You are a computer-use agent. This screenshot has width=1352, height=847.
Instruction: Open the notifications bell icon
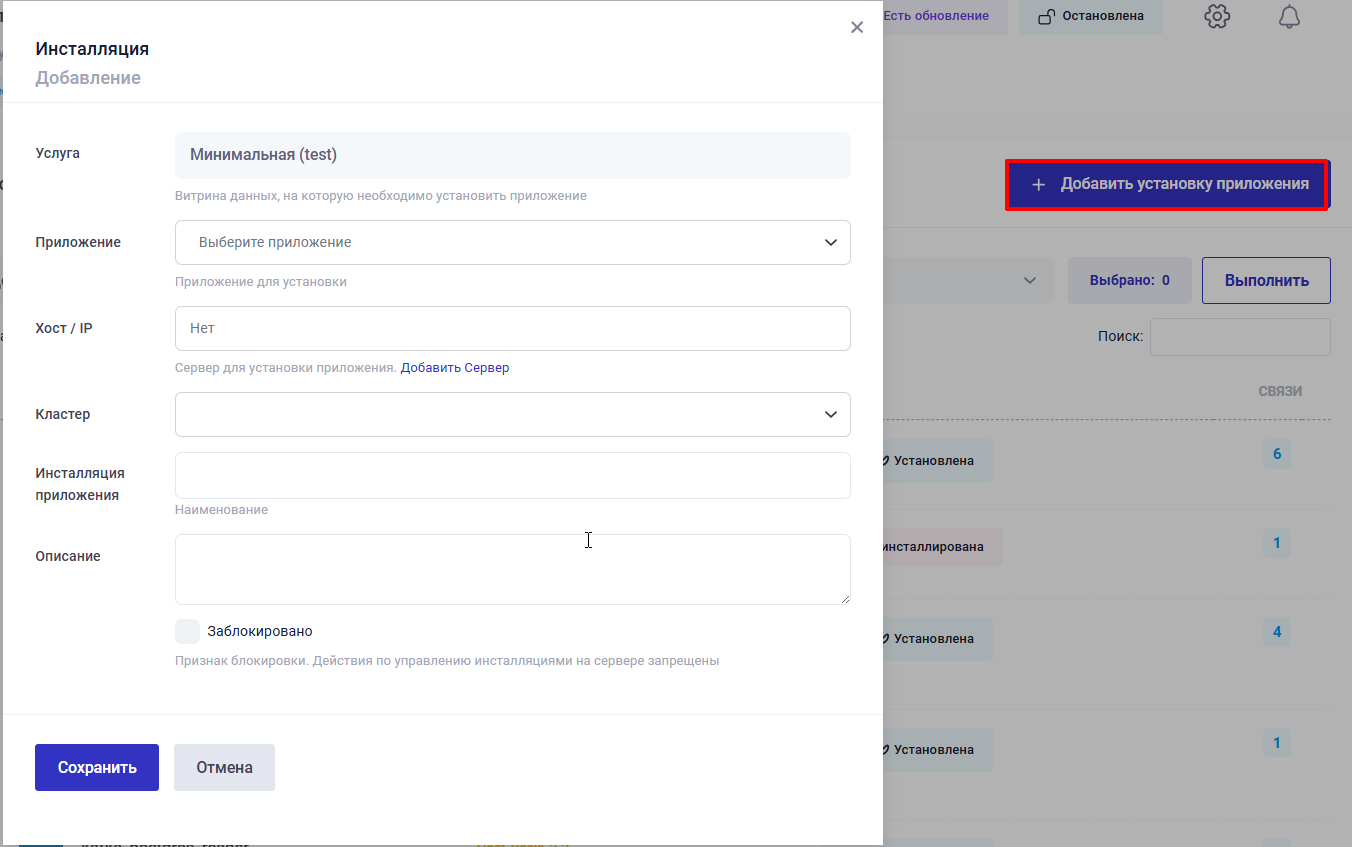1289,17
